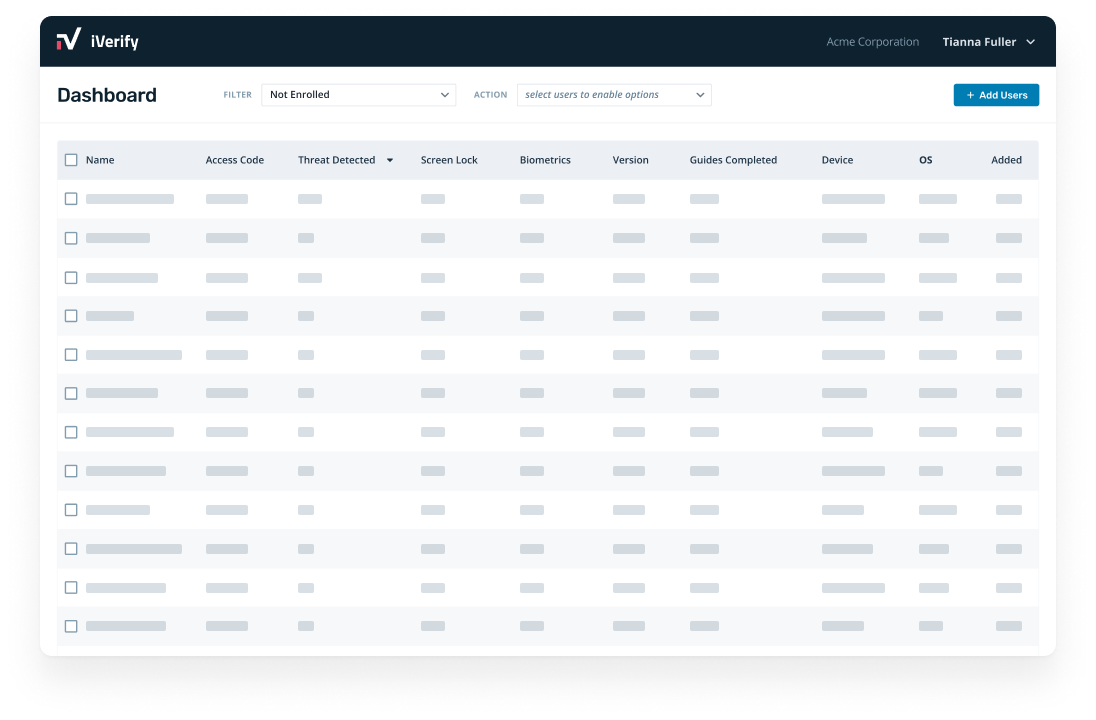This screenshot has height=720, width=1096.
Task: Sort by Guides Completed column
Action: [733, 160]
